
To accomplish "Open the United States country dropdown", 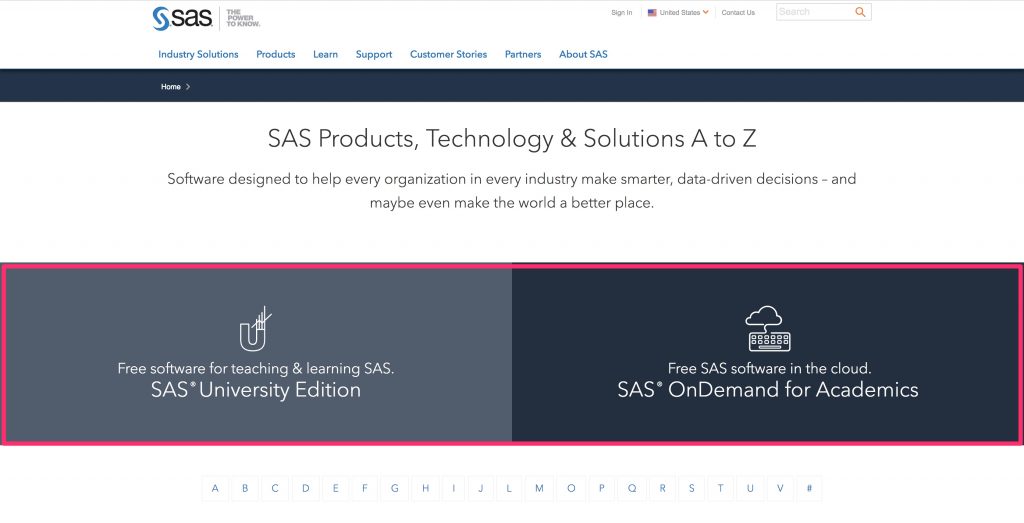I will point(678,12).
